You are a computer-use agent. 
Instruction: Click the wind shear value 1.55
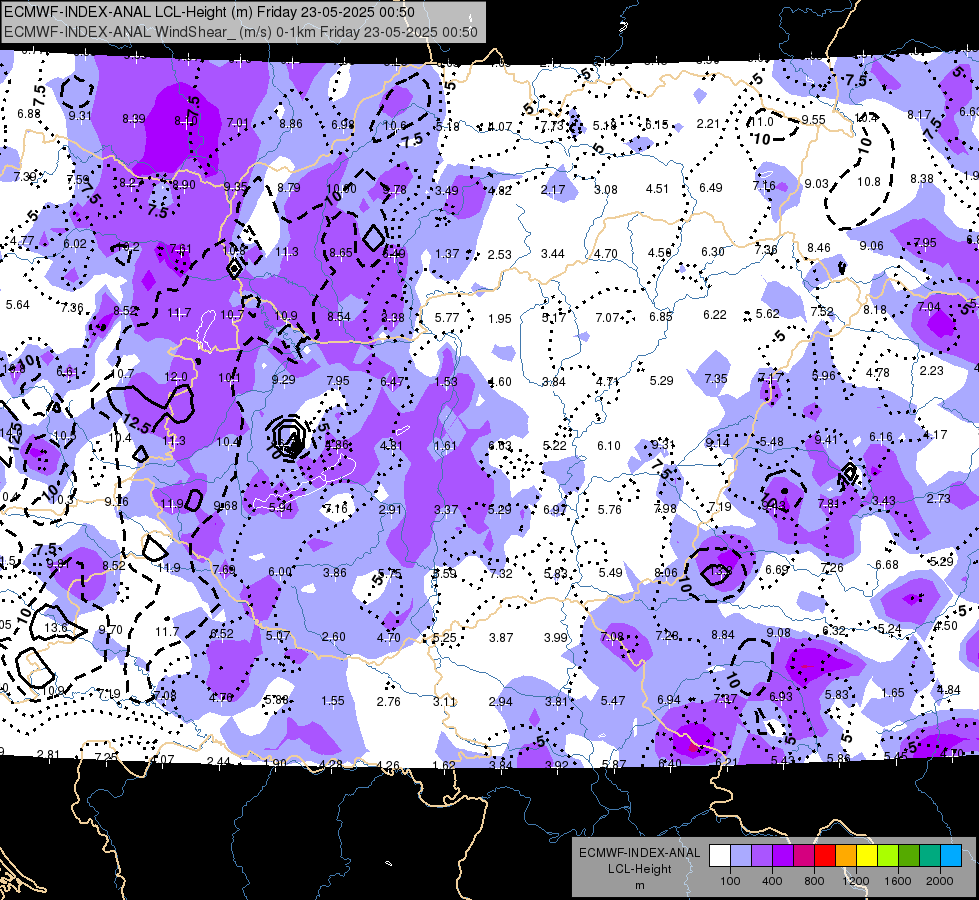pos(333,701)
